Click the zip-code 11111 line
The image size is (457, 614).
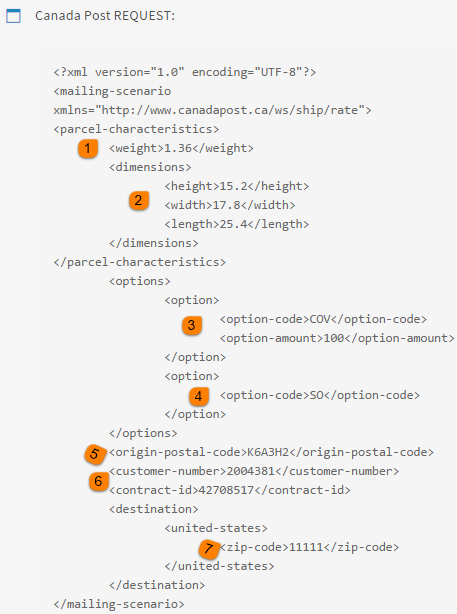coord(309,547)
